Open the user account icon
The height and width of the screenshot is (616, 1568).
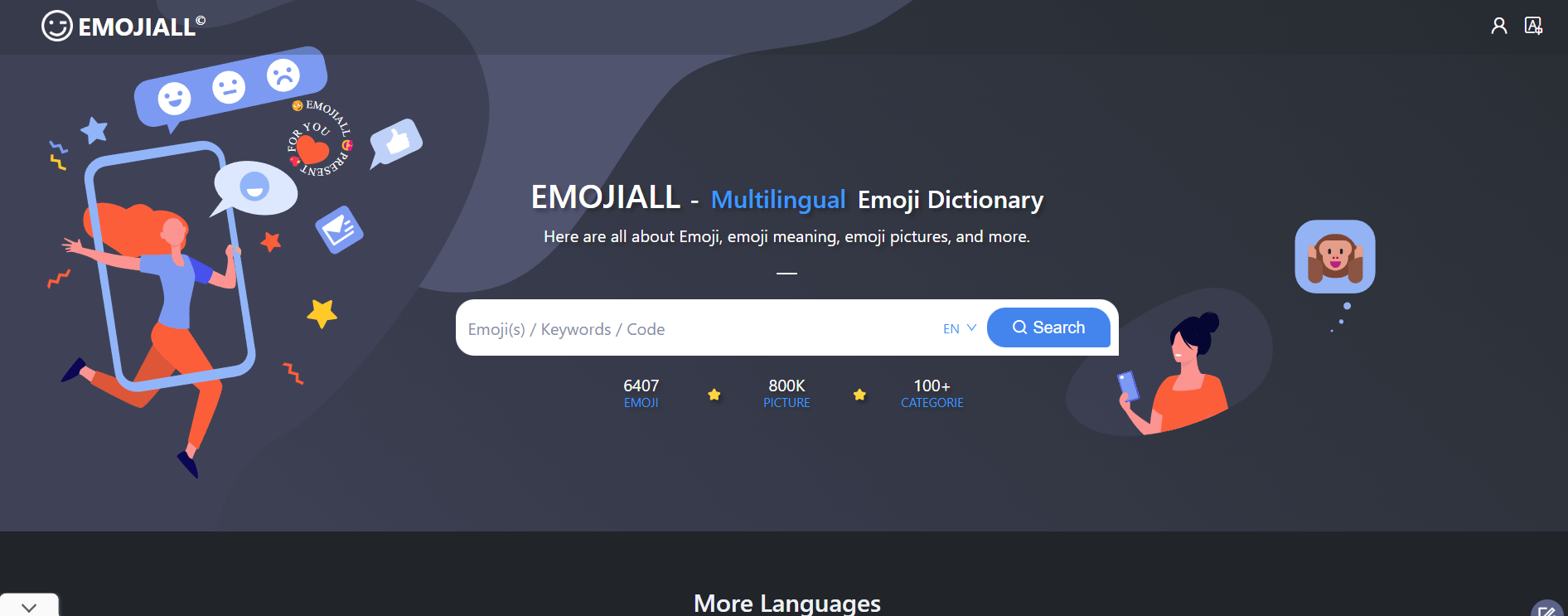click(x=1498, y=26)
